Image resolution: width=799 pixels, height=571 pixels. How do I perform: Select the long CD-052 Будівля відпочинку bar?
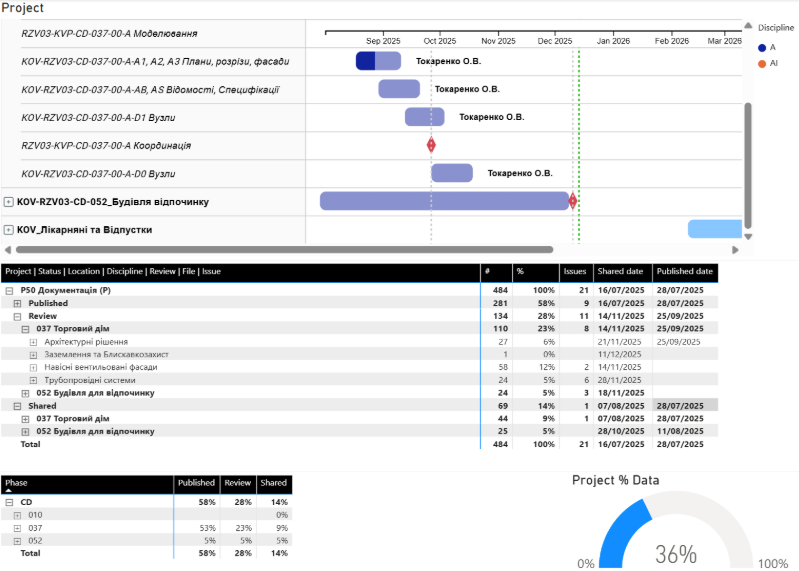(x=444, y=201)
